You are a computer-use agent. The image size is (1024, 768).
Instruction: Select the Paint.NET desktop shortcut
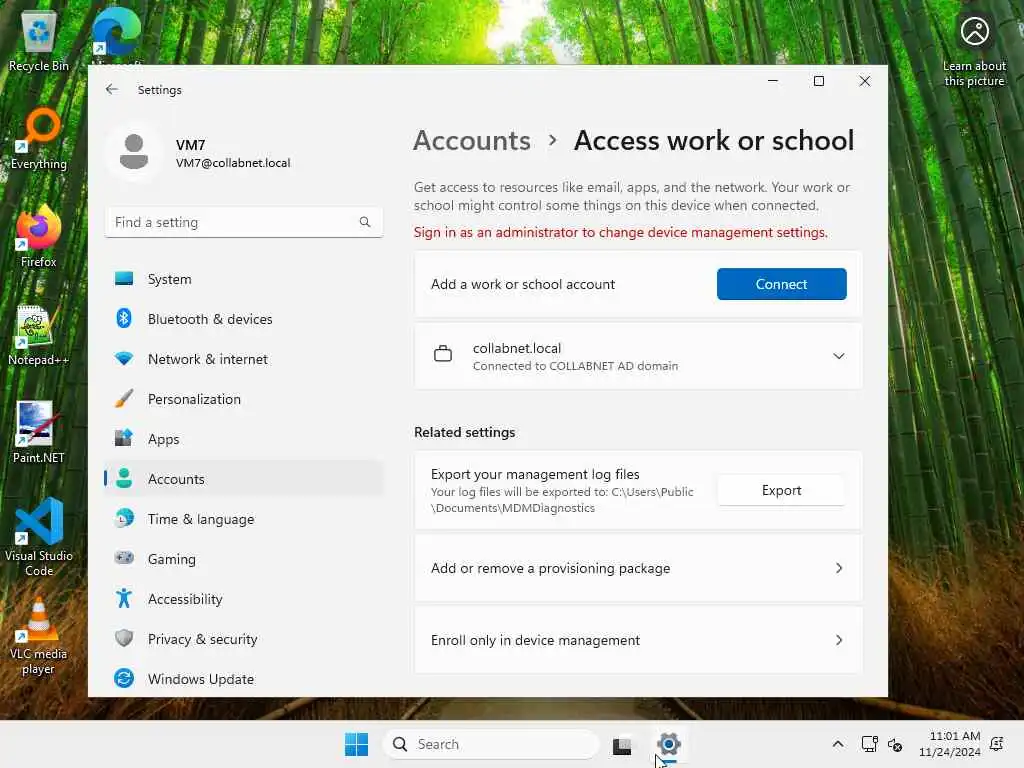(x=39, y=432)
